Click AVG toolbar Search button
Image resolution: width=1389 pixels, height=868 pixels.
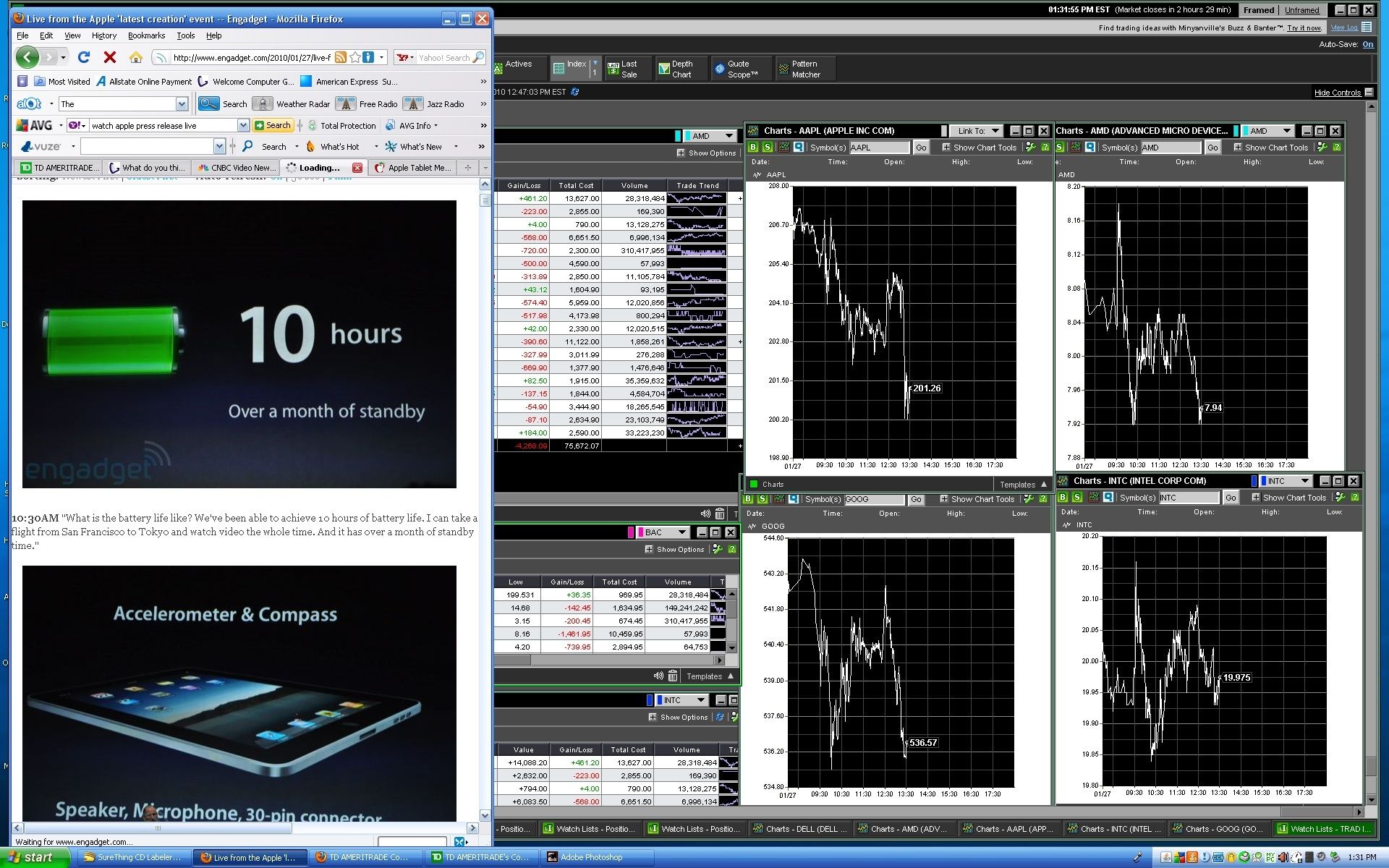pos(272,126)
